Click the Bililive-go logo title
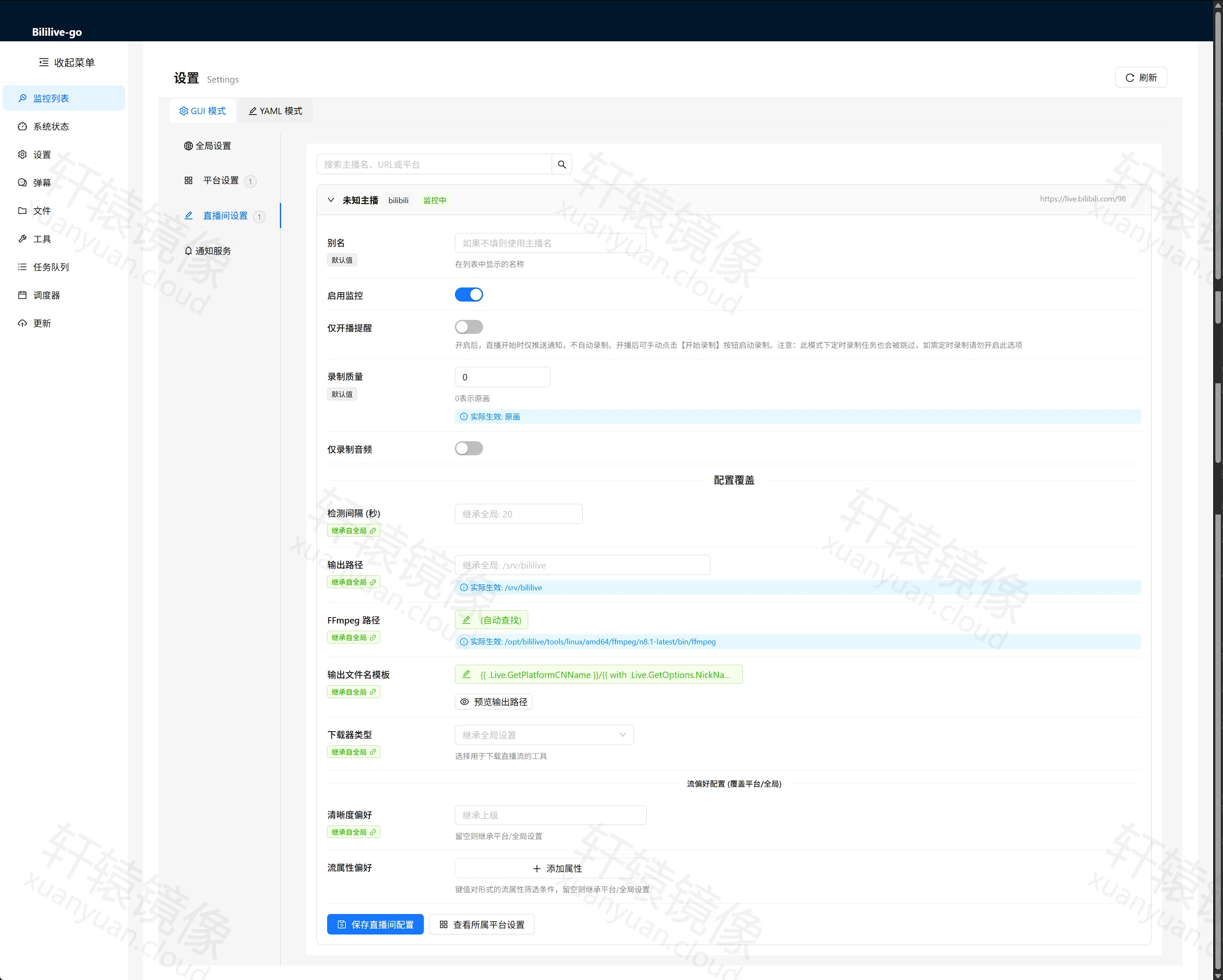This screenshot has height=980, width=1223. click(57, 32)
